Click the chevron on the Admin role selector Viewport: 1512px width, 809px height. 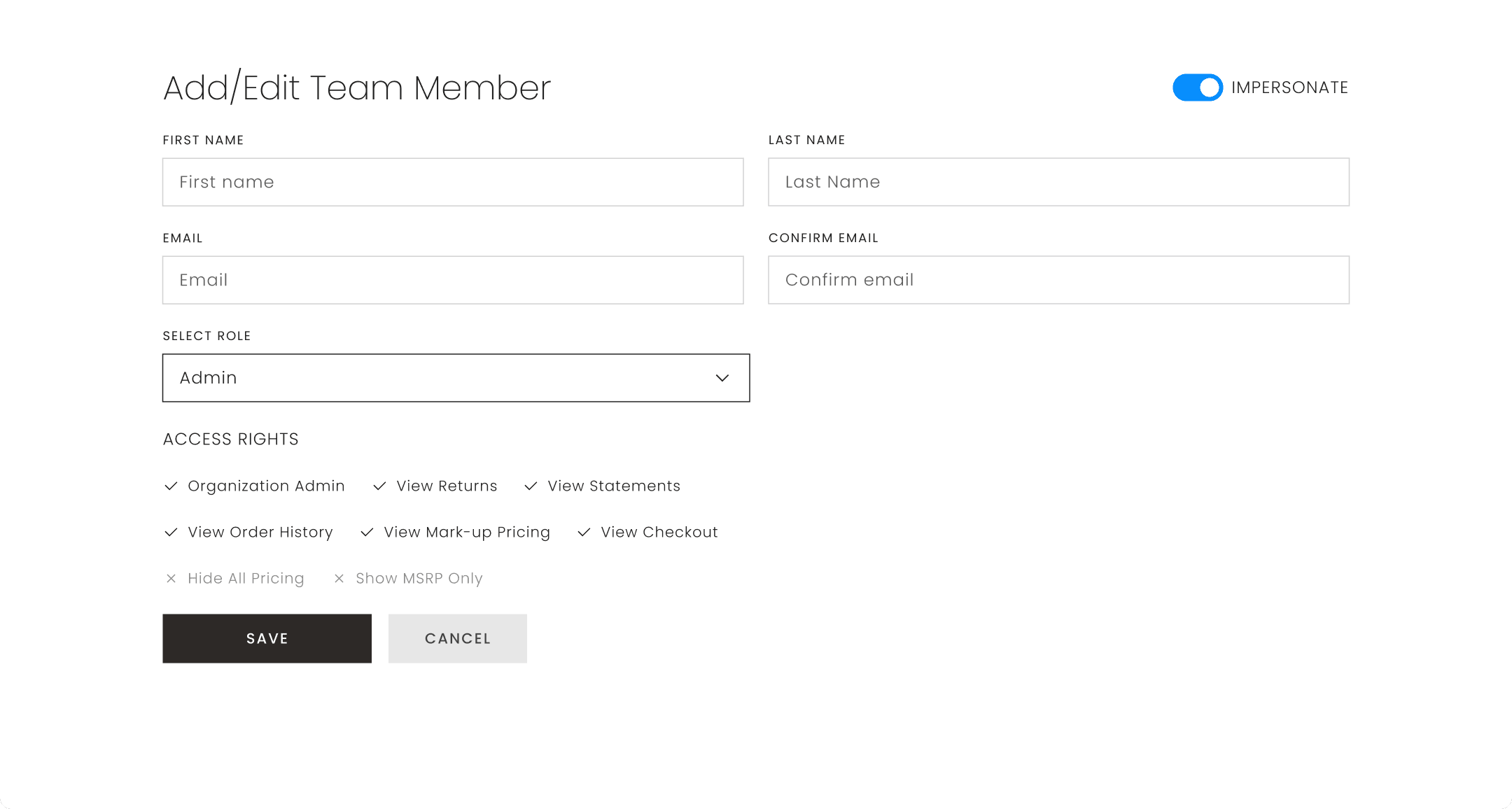point(722,378)
